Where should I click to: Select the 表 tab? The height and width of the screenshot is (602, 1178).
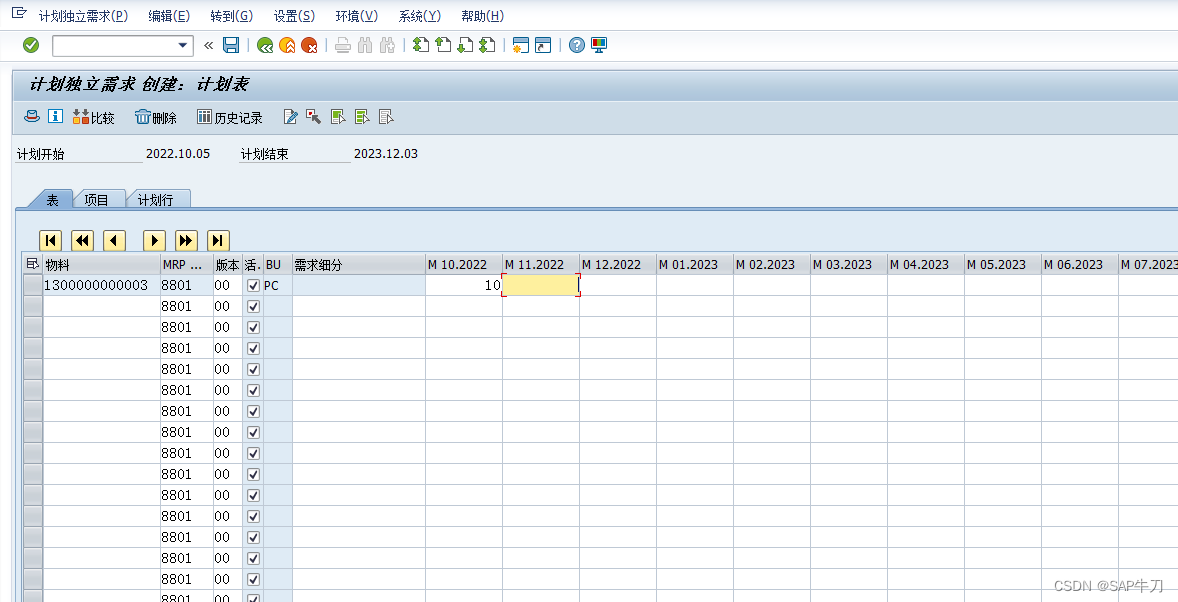52,200
